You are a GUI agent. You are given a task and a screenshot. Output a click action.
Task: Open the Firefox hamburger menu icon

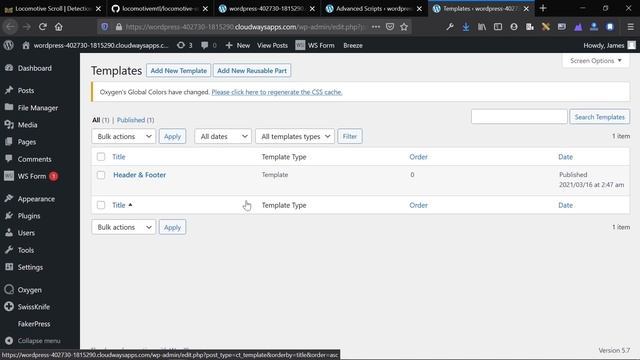coord(631,27)
